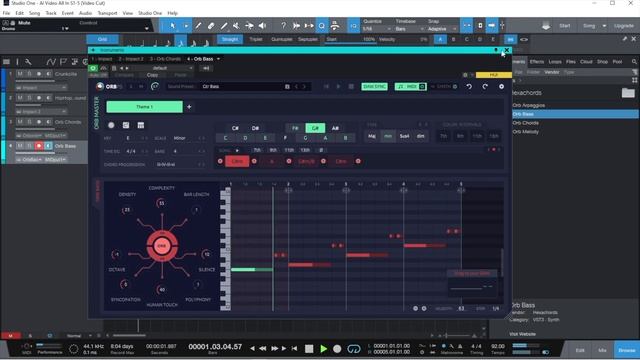
Task: Click the first Cmin chord block
Action: (x=237, y=161)
